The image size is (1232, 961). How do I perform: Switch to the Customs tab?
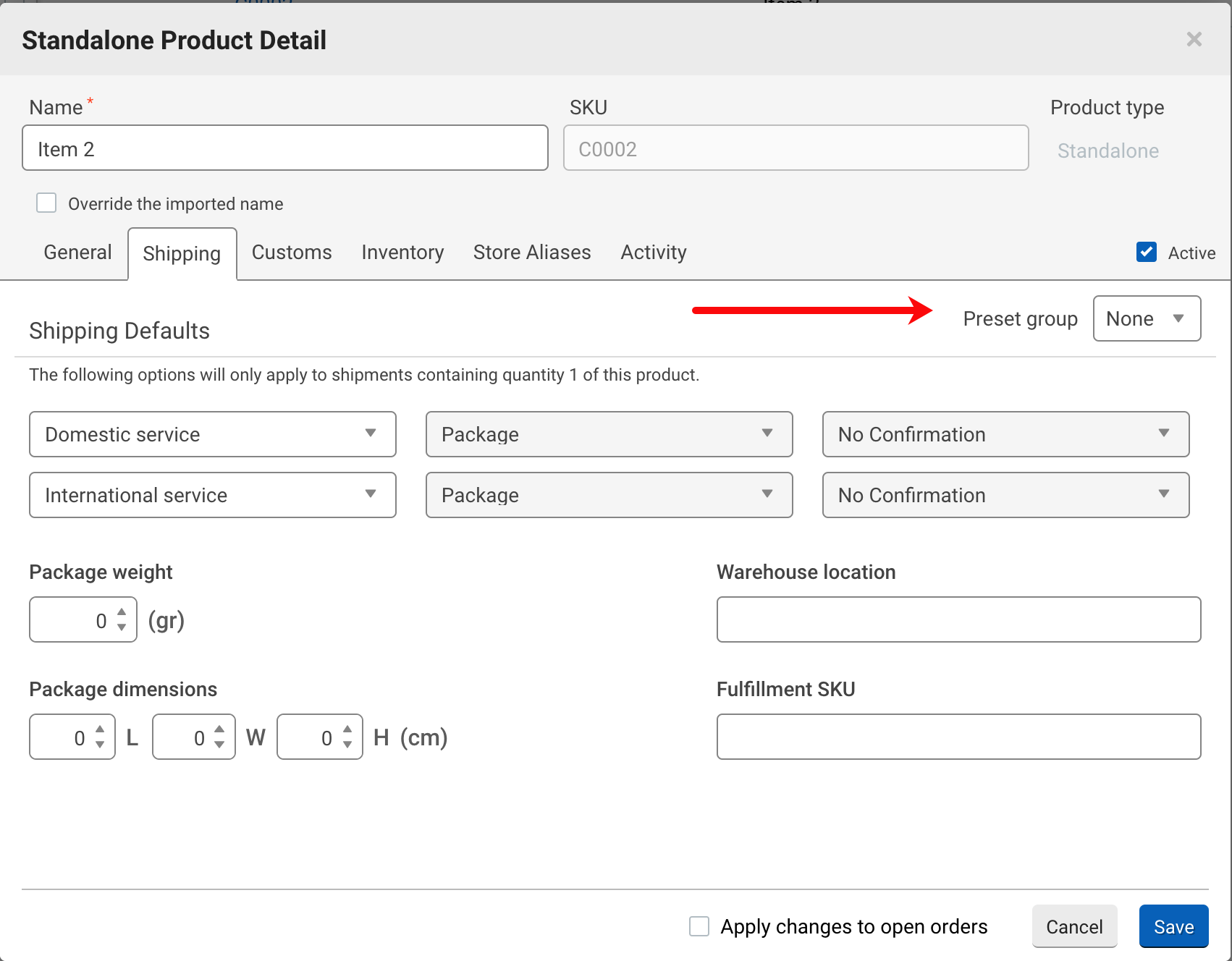pos(292,253)
